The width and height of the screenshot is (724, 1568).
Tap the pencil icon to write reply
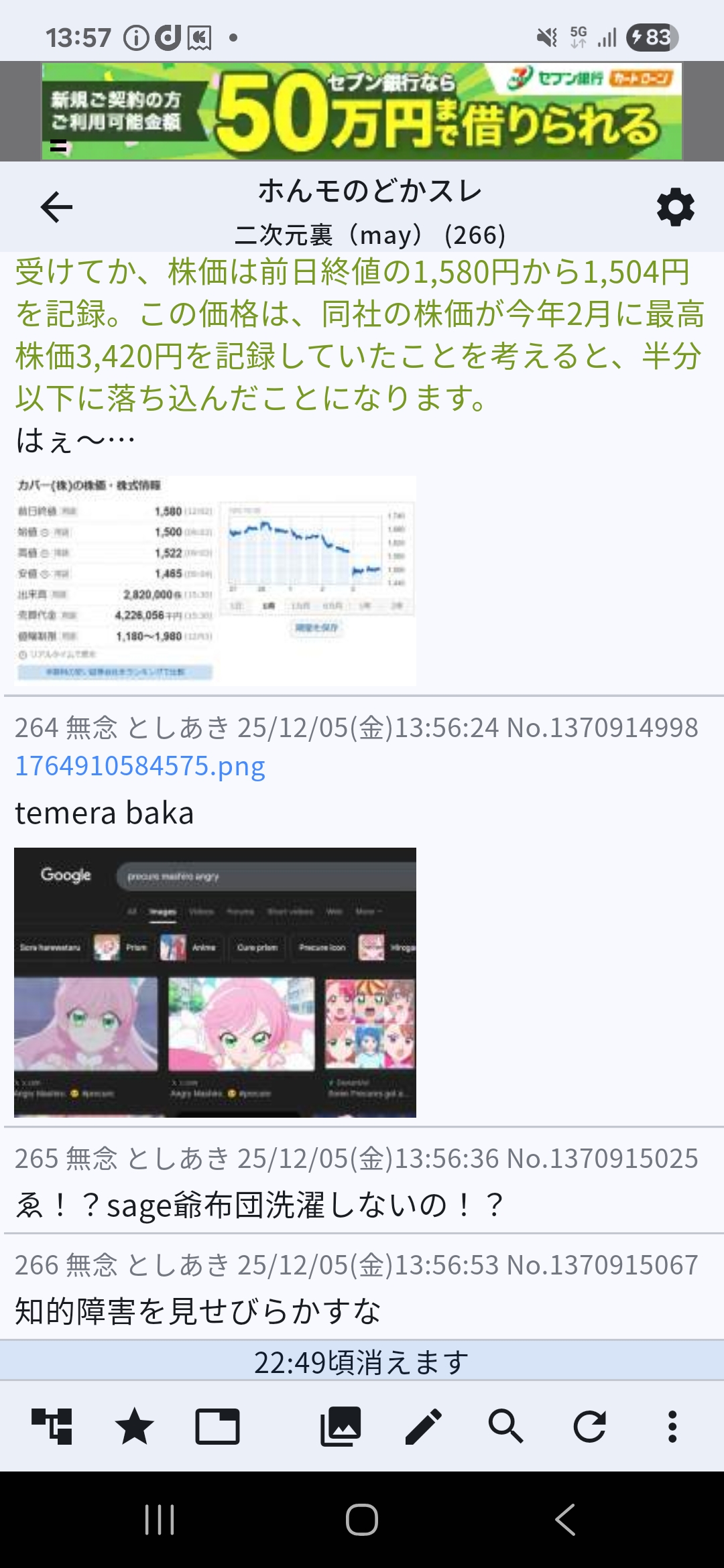424,1426
